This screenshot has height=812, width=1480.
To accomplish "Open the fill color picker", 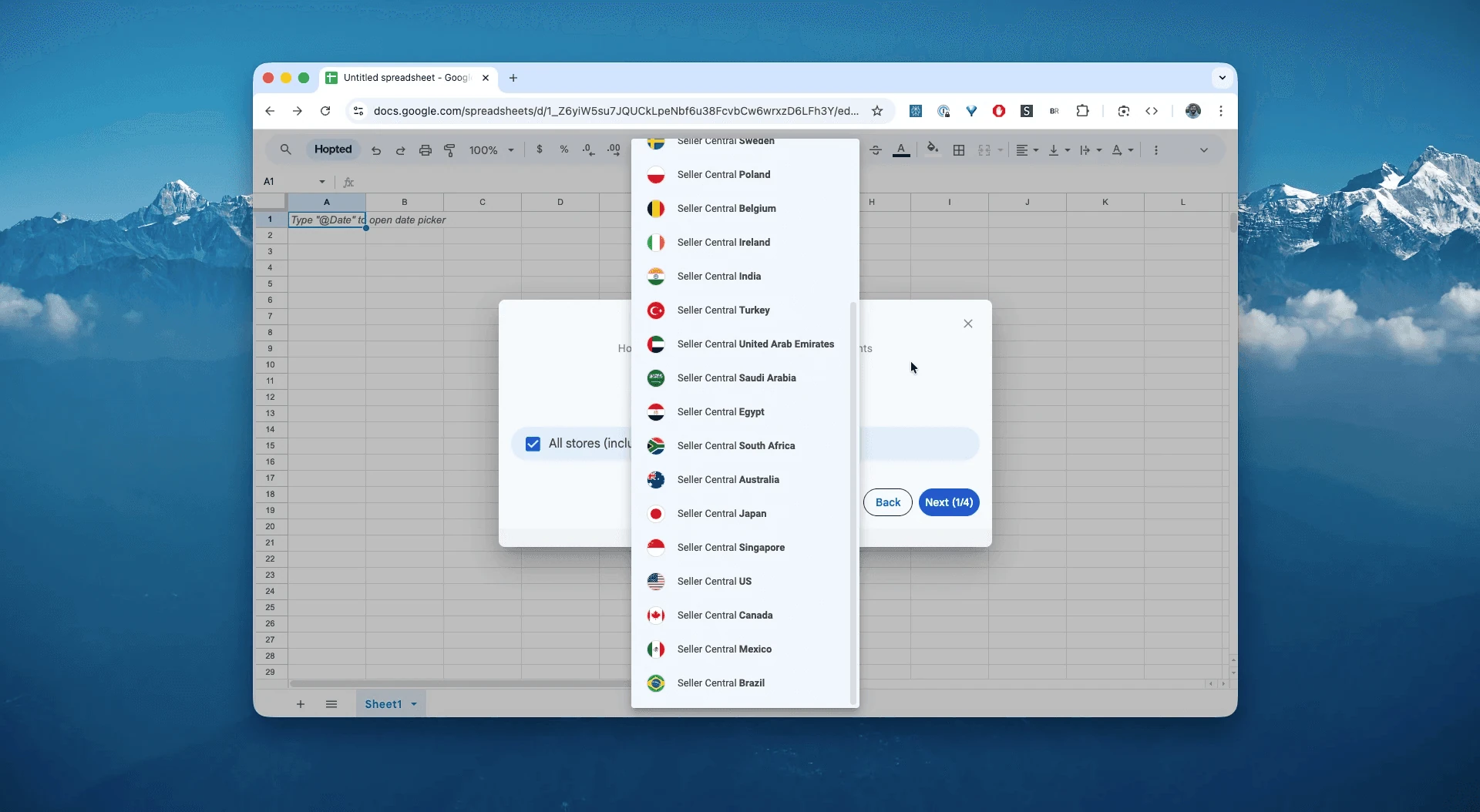I will [933, 149].
